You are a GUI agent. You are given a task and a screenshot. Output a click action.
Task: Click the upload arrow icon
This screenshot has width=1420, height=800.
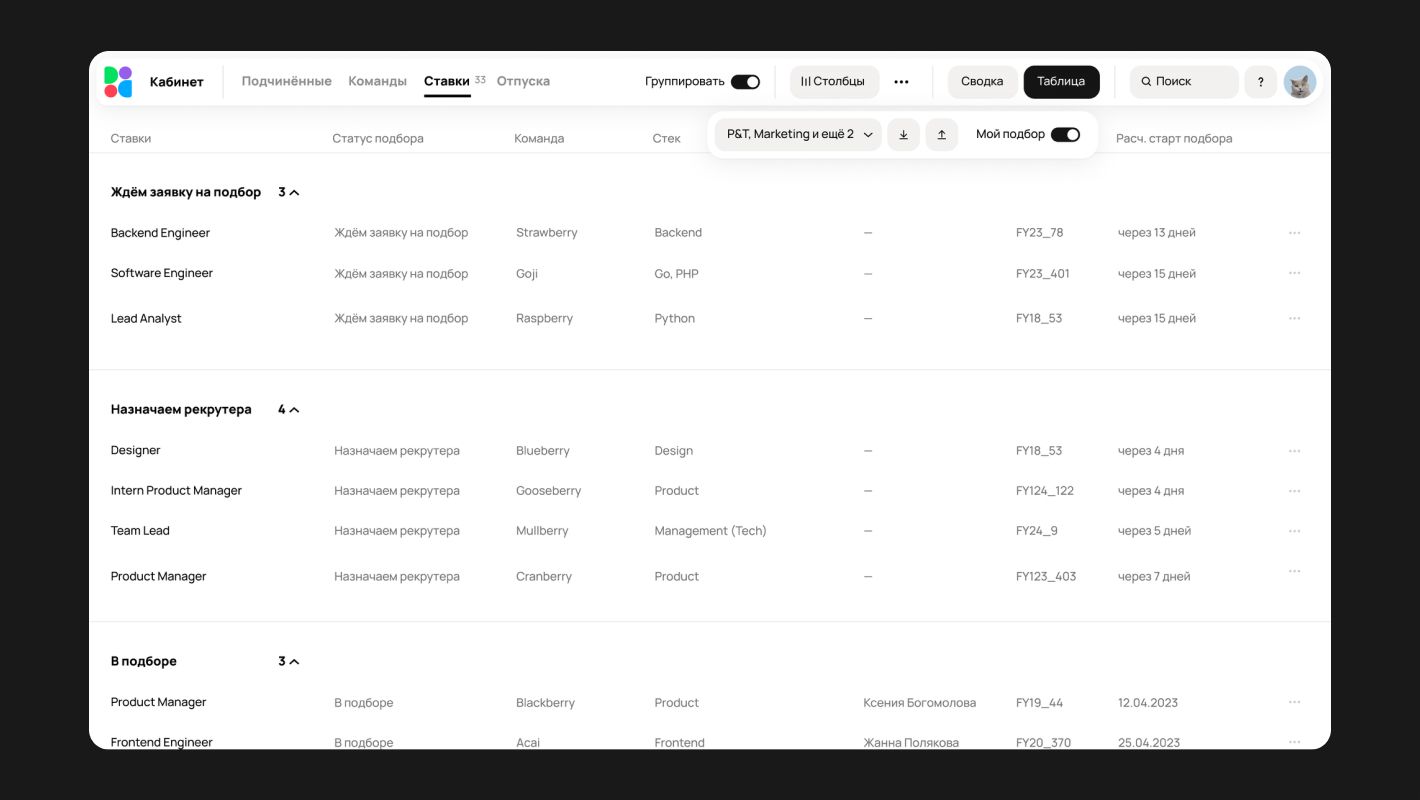[x=941, y=135]
